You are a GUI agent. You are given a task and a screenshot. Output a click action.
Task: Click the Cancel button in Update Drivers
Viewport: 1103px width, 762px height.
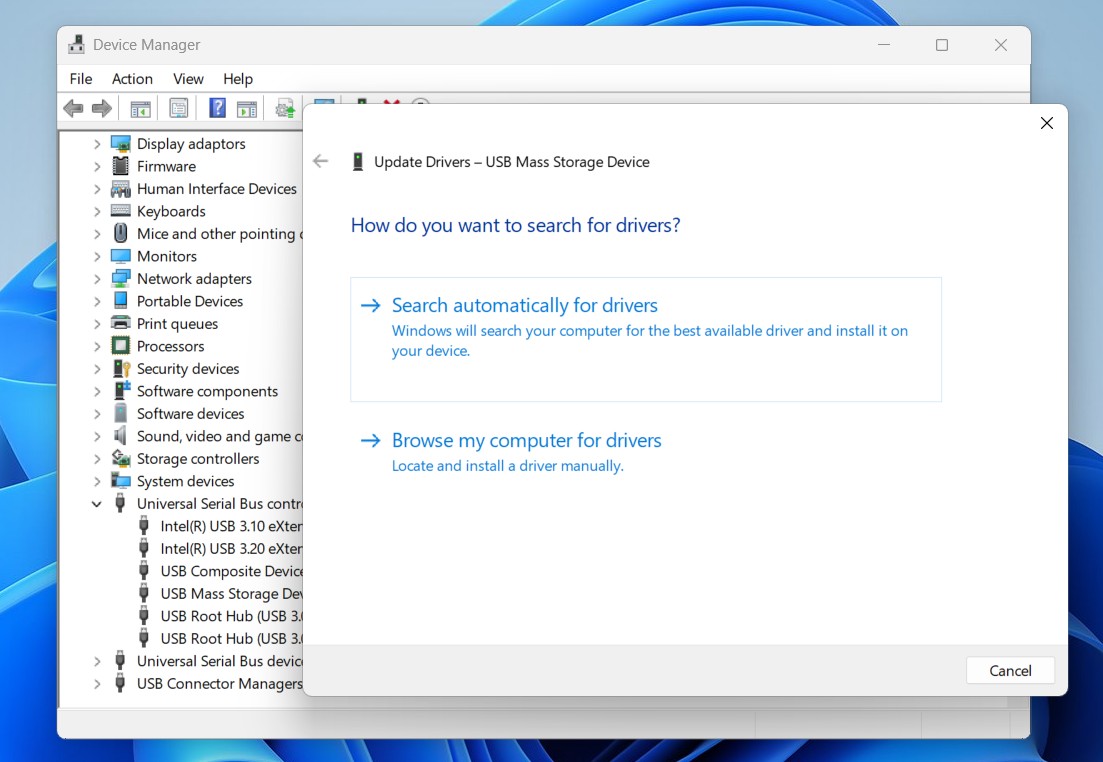pyautogui.click(x=1010, y=671)
